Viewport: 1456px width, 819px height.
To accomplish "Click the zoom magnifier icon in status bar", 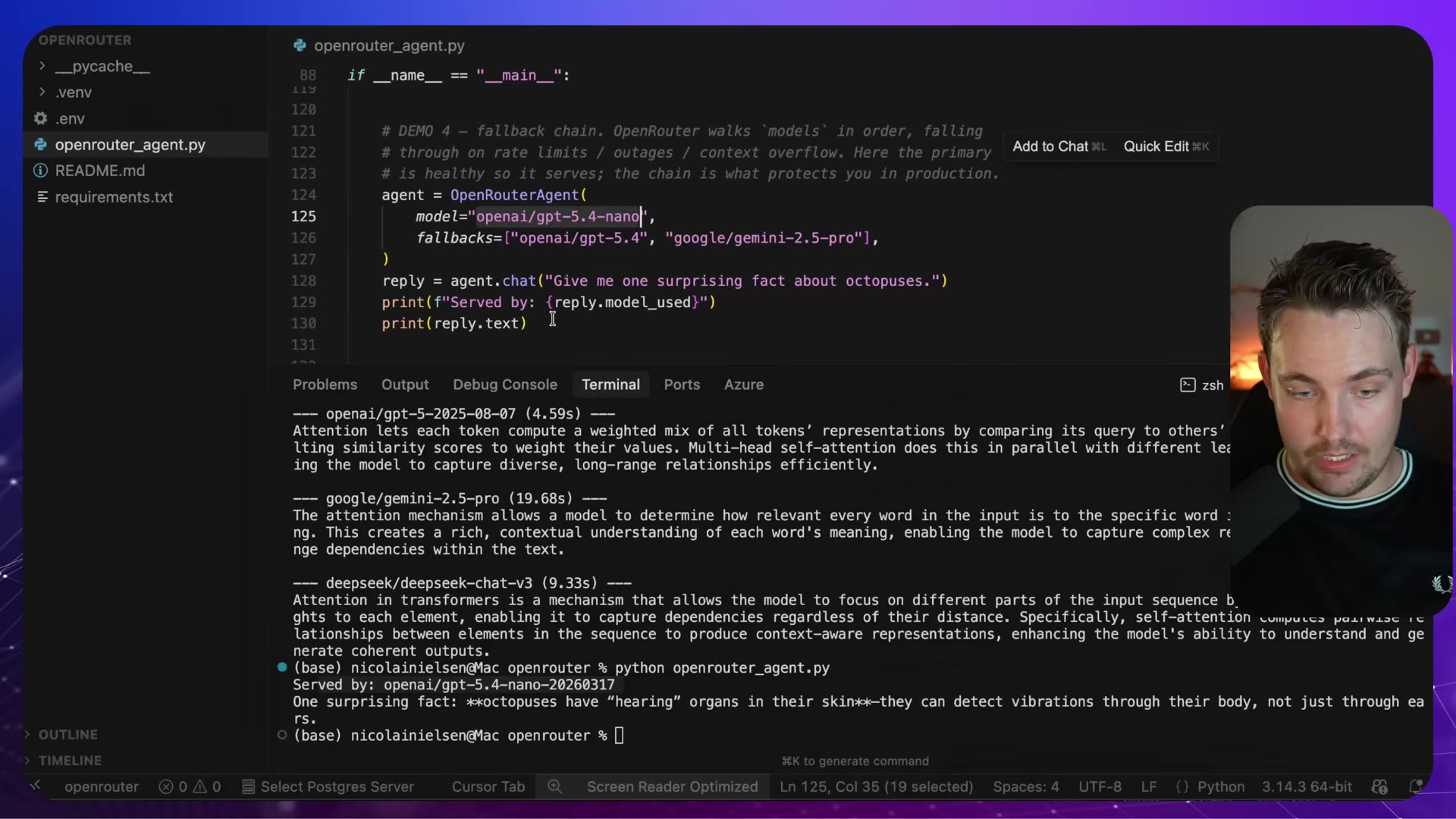I will (555, 786).
